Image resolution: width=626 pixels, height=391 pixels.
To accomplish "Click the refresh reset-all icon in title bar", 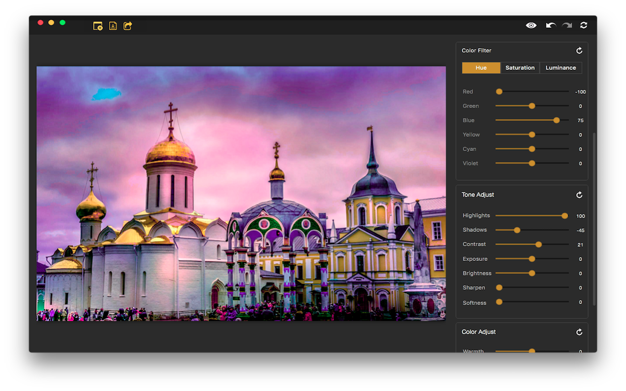I will [x=584, y=26].
